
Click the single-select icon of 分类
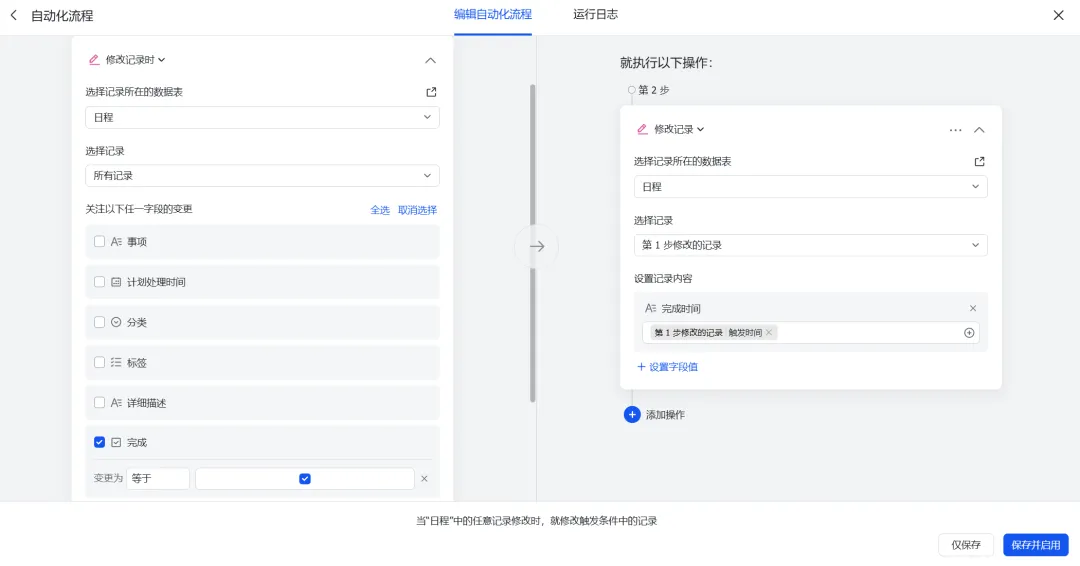pos(116,322)
